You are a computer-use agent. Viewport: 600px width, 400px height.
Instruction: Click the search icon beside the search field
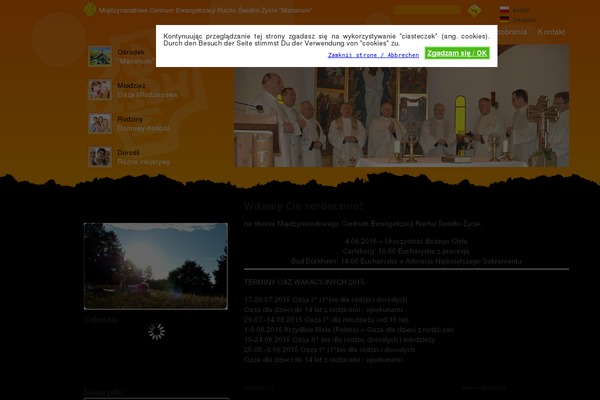click(474, 10)
